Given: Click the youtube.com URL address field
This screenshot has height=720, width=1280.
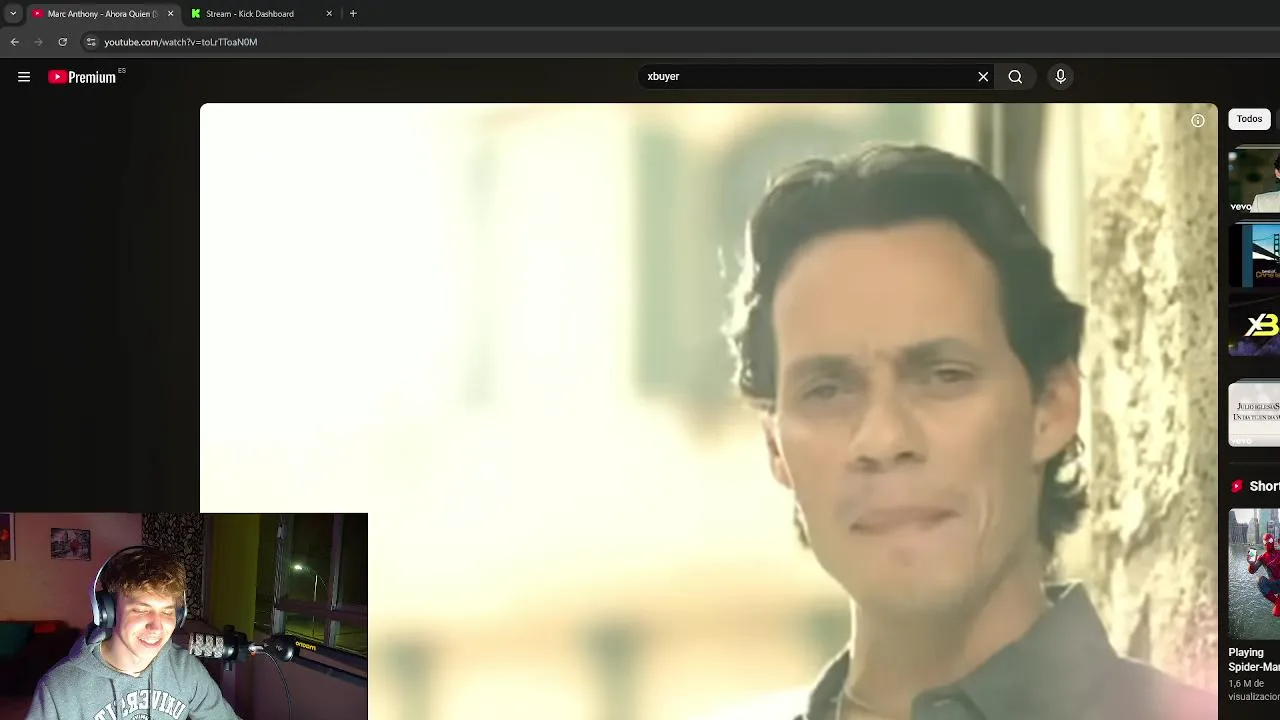Looking at the screenshot, I should point(180,42).
